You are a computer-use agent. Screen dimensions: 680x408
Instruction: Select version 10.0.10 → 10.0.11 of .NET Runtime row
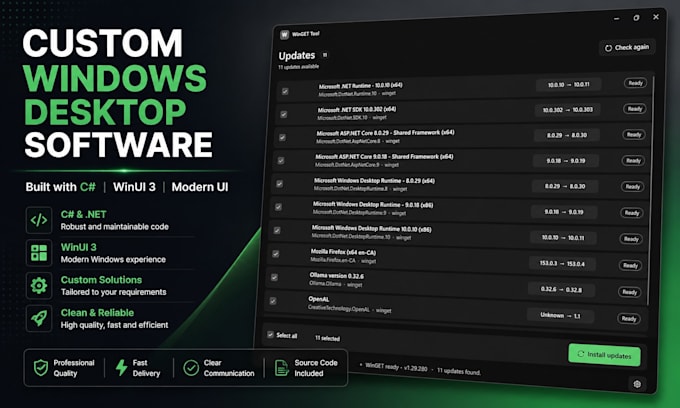point(569,85)
